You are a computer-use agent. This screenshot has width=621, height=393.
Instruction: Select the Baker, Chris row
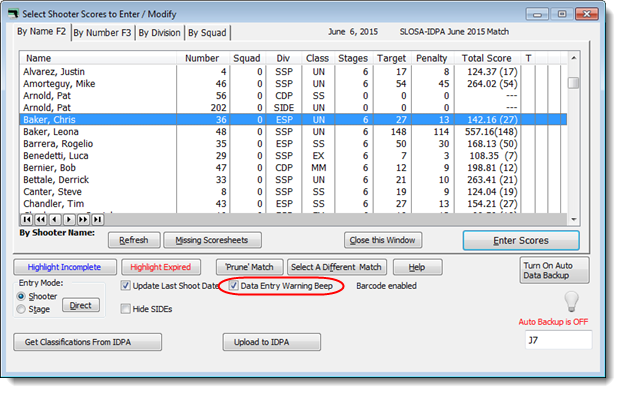pyautogui.click(x=293, y=120)
